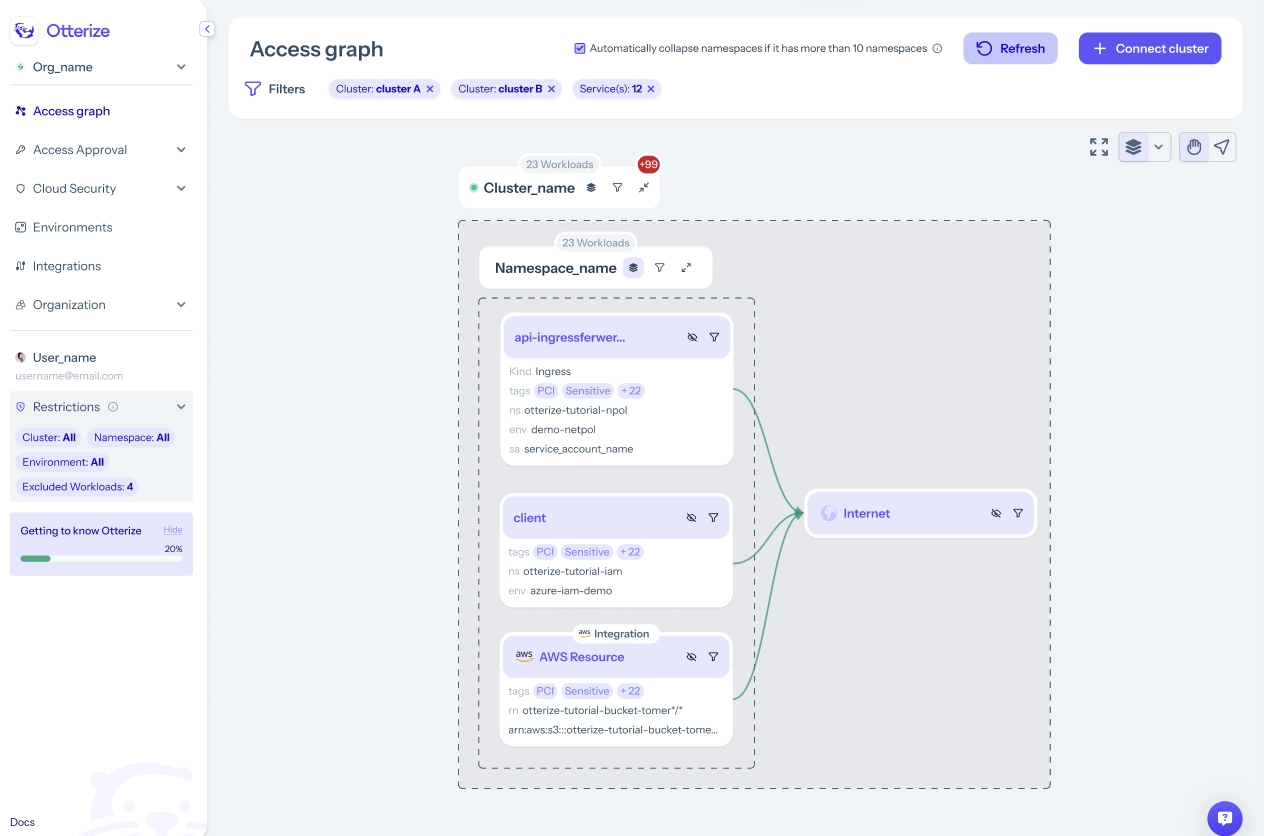Open the help chat button
The image size is (1264, 836).
[1225, 818]
